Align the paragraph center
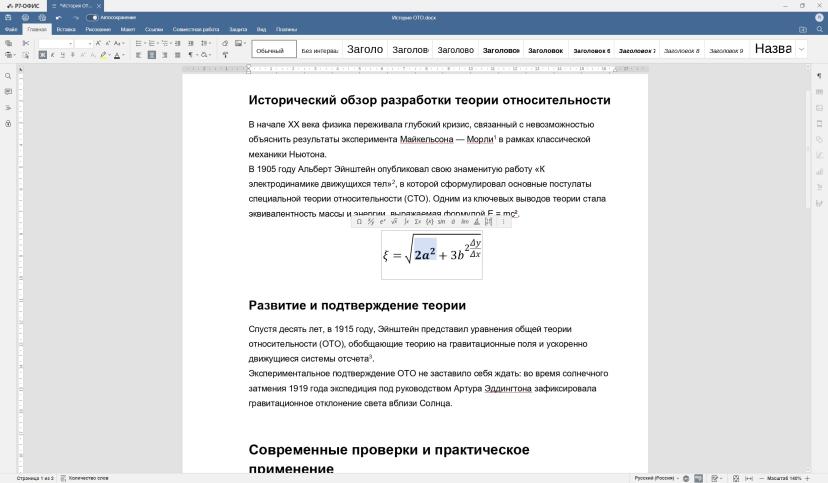 pos(152,55)
